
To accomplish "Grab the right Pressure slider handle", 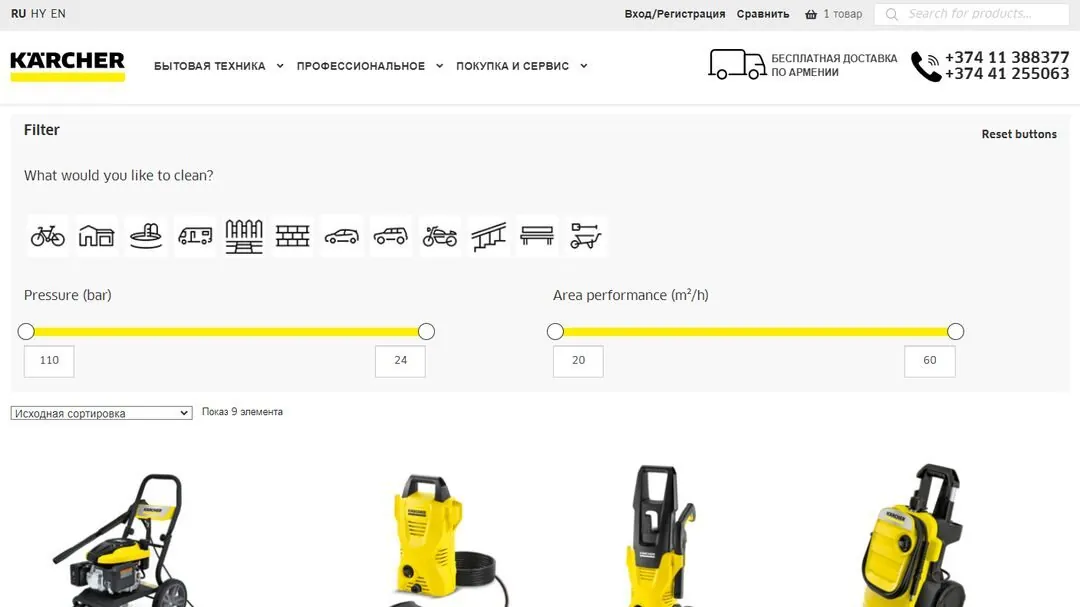I will [426, 331].
